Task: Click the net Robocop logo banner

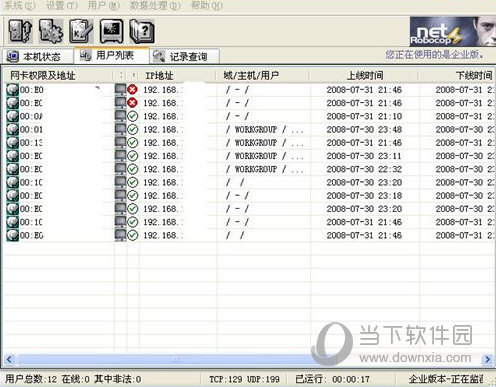Action: (x=452, y=31)
